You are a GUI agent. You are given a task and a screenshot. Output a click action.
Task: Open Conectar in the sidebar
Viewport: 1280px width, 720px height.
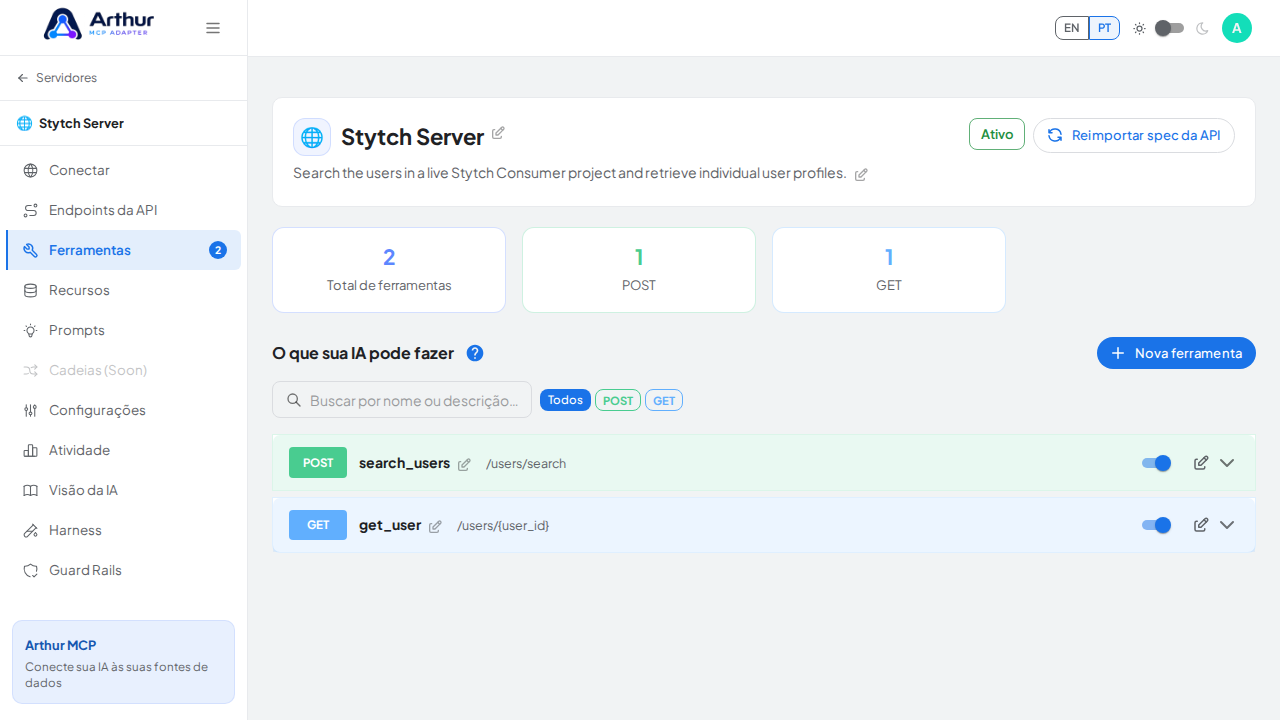tap(123, 170)
